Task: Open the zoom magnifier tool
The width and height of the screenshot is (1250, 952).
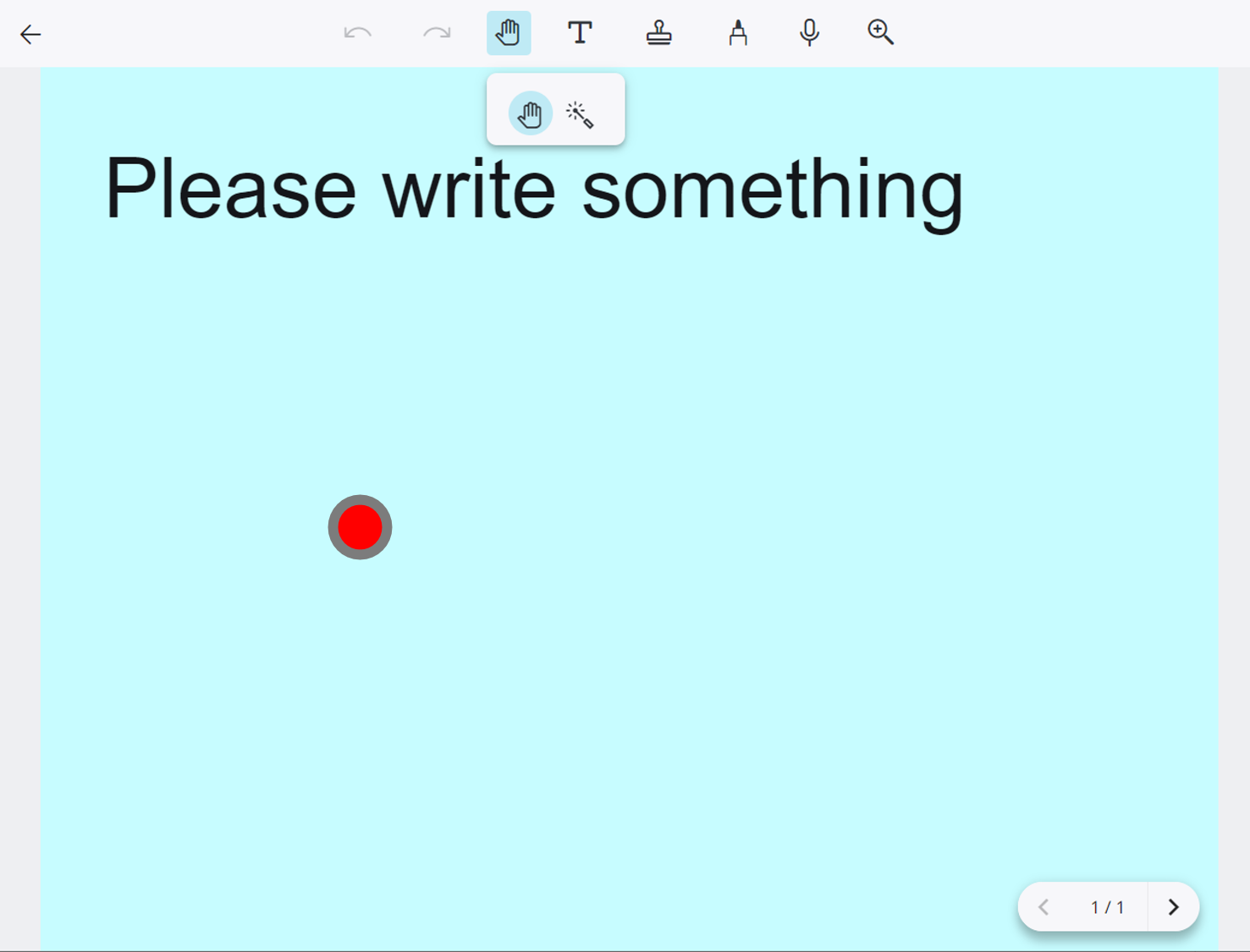Action: 880,33
